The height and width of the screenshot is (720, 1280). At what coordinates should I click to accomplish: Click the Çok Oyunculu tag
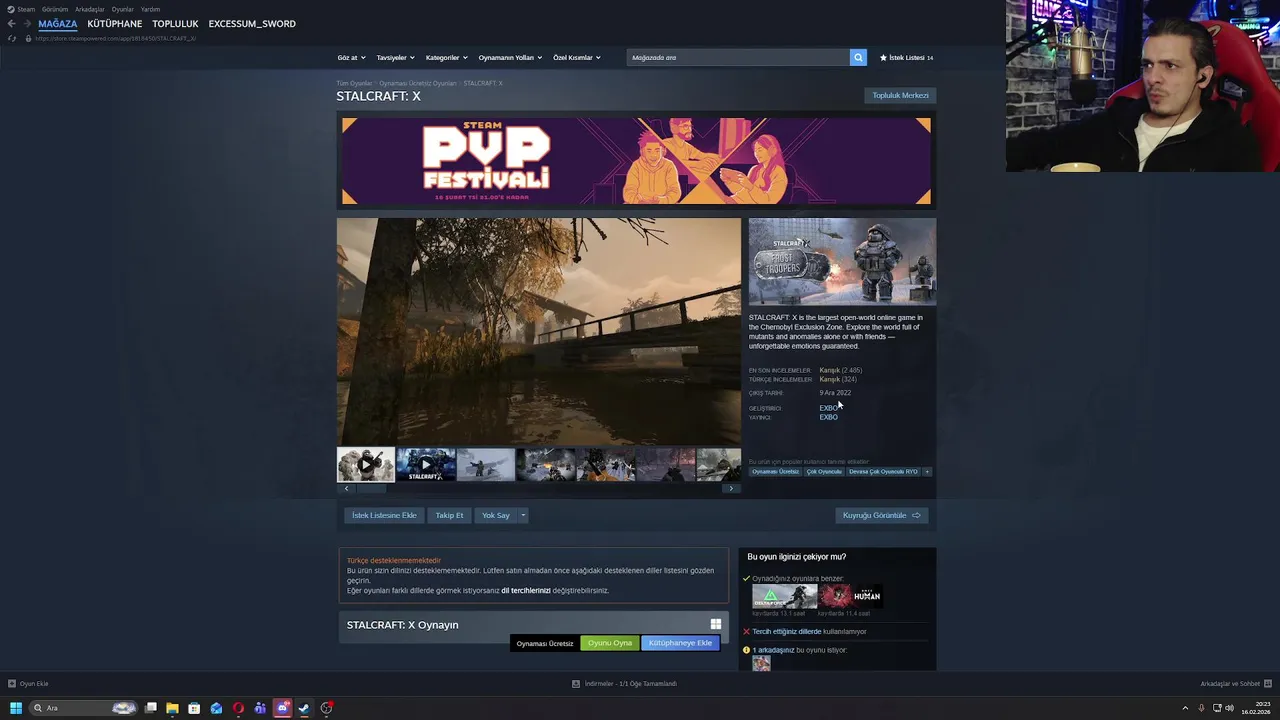click(824, 471)
